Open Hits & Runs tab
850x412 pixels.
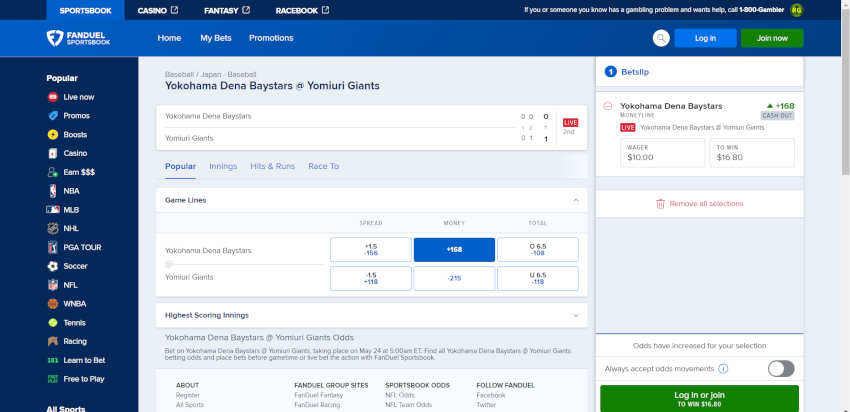[x=273, y=166]
